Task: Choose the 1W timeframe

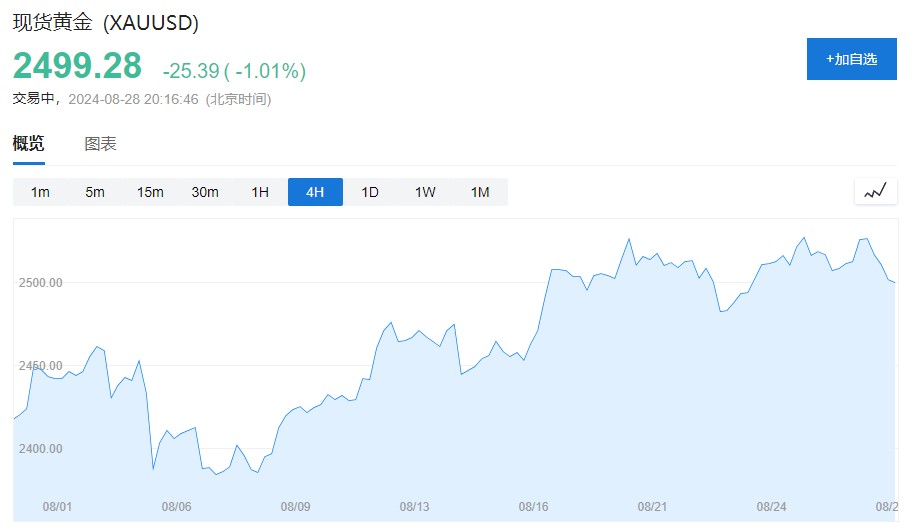Action: [425, 192]
